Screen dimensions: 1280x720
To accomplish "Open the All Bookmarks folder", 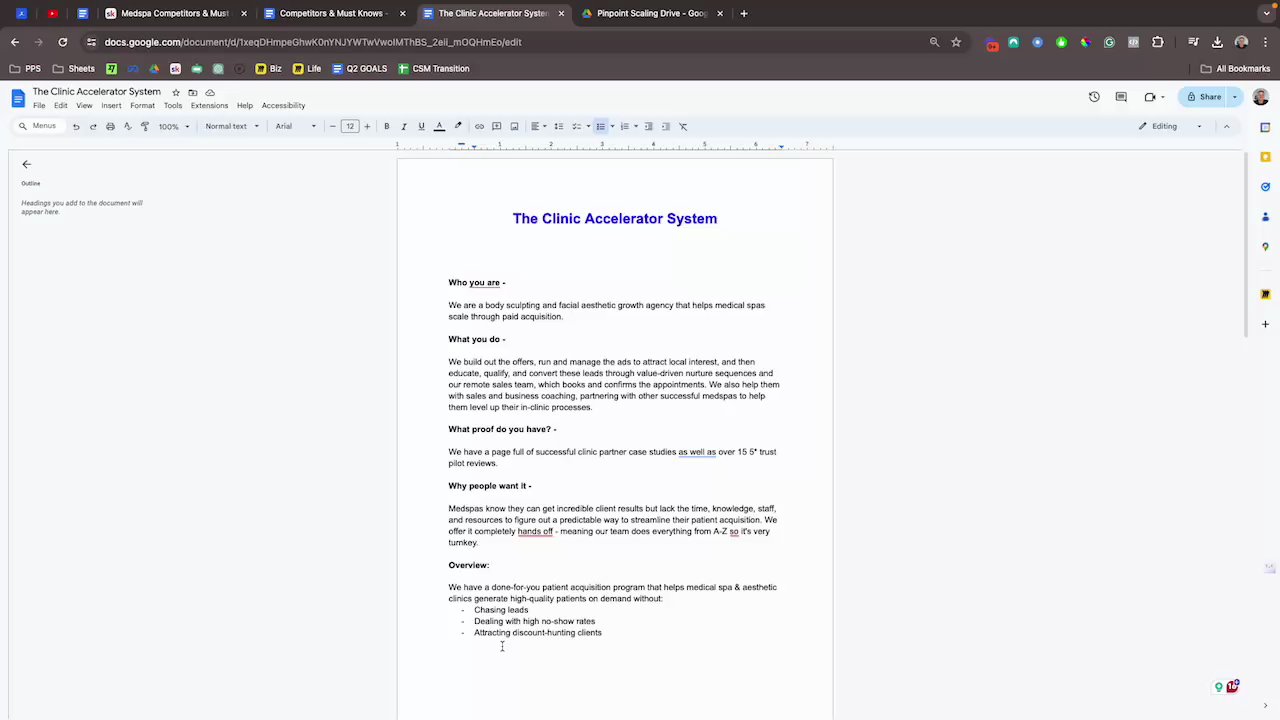I will click(x=1235, y=69).
